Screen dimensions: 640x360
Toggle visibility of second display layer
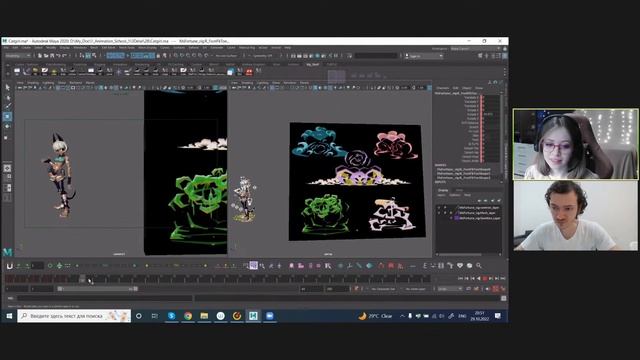coord(439,213)
